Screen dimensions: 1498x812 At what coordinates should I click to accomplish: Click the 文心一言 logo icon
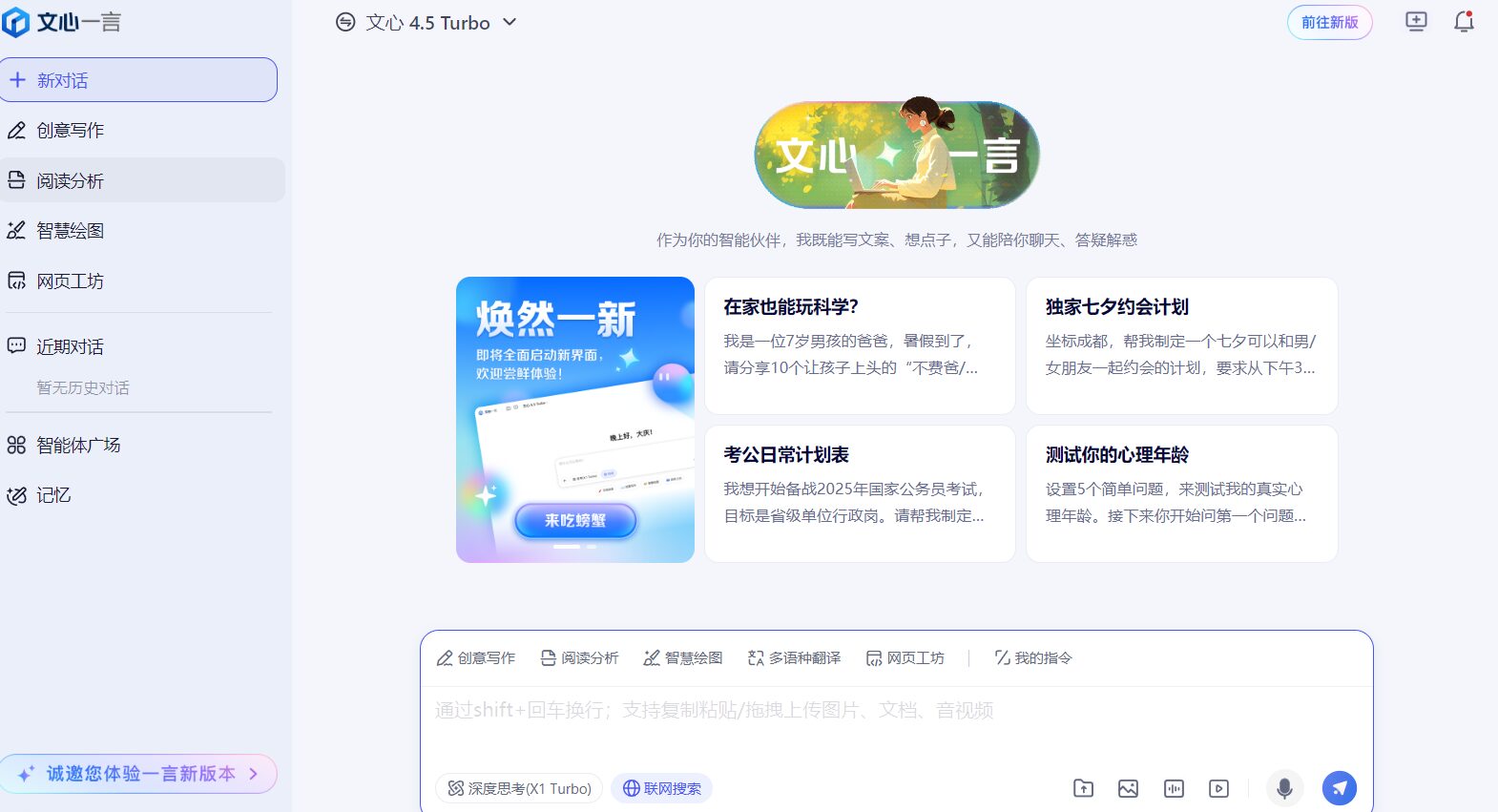tap(16, 22)
